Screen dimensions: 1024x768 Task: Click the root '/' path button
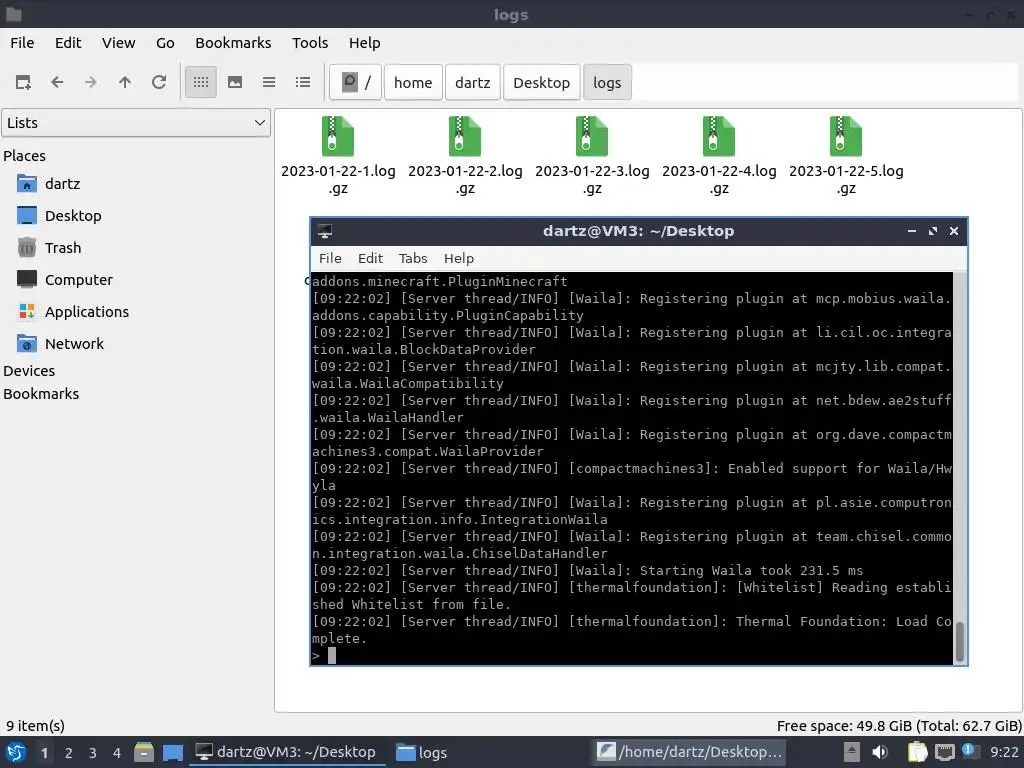point(356,82)
